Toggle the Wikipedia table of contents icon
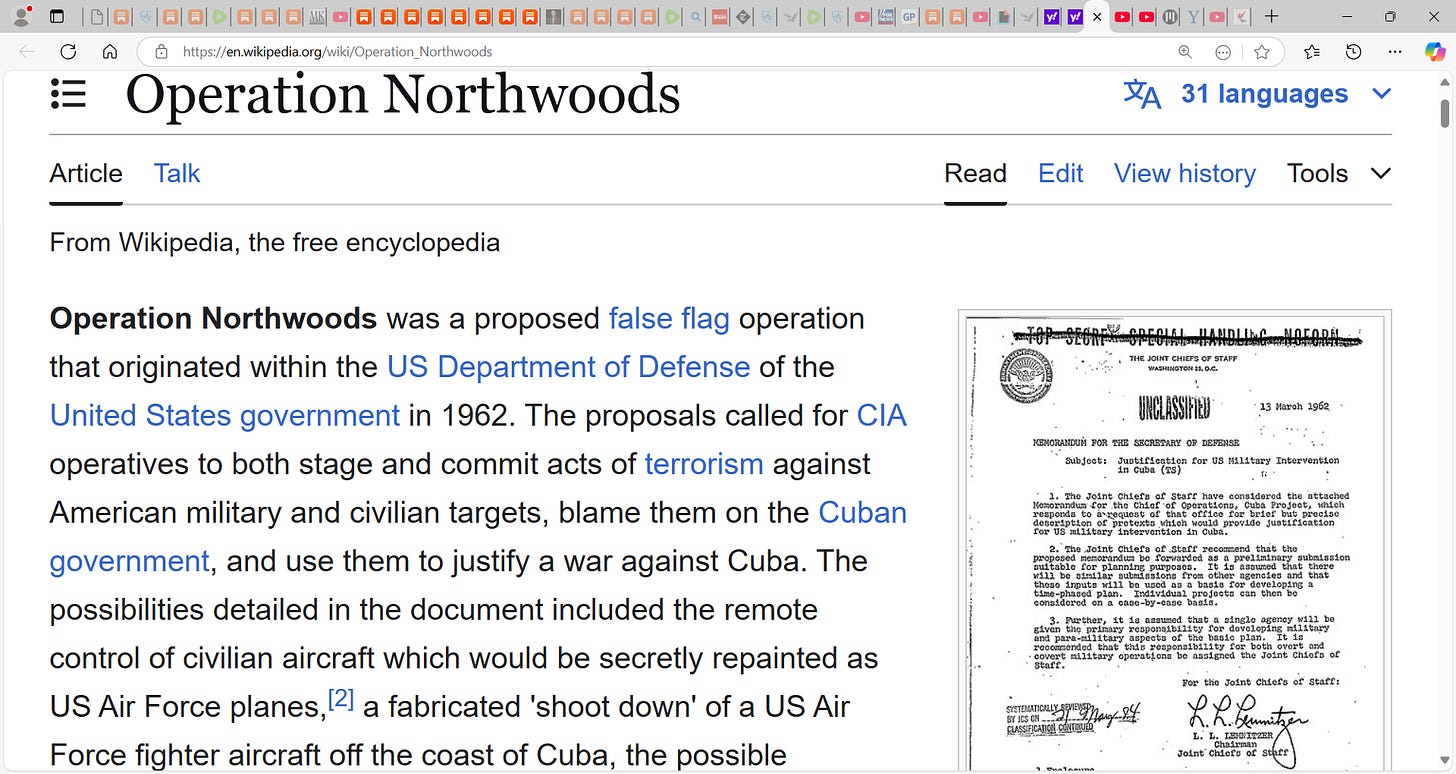This screenshot has width=1456, height=774. pos(68,95)
